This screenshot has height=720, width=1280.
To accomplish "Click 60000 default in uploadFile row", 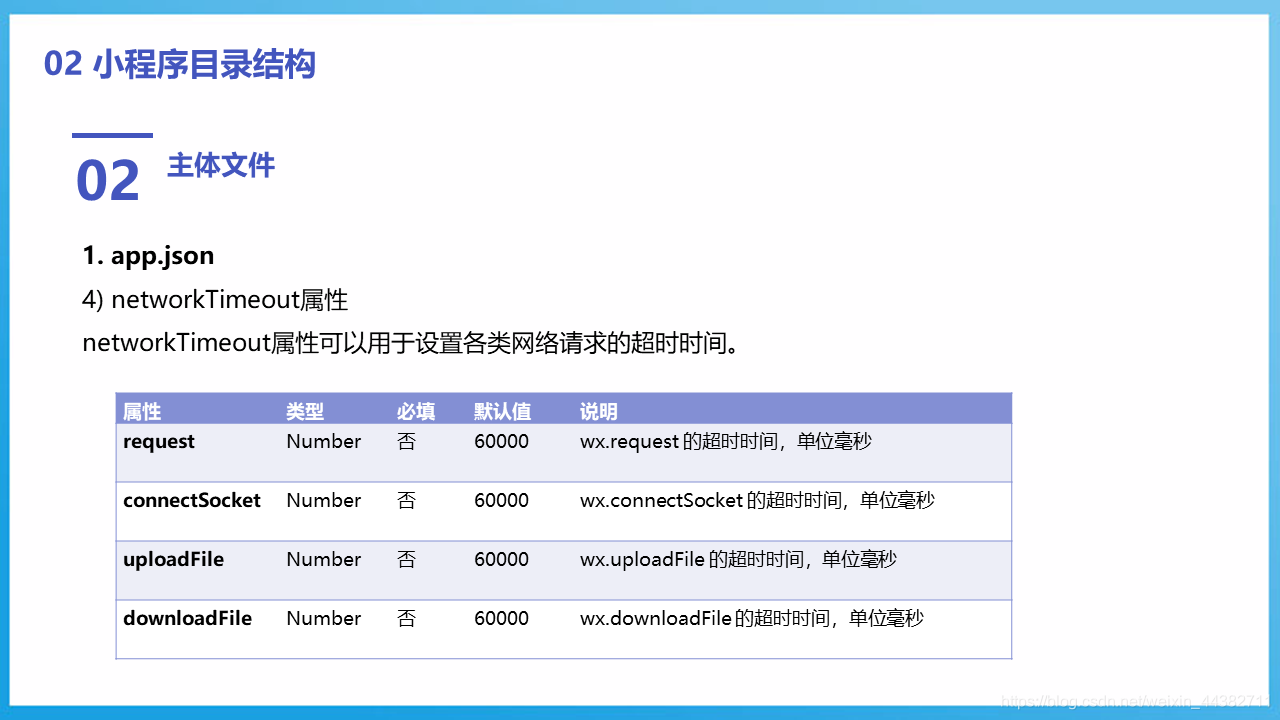I will [502, 559].
